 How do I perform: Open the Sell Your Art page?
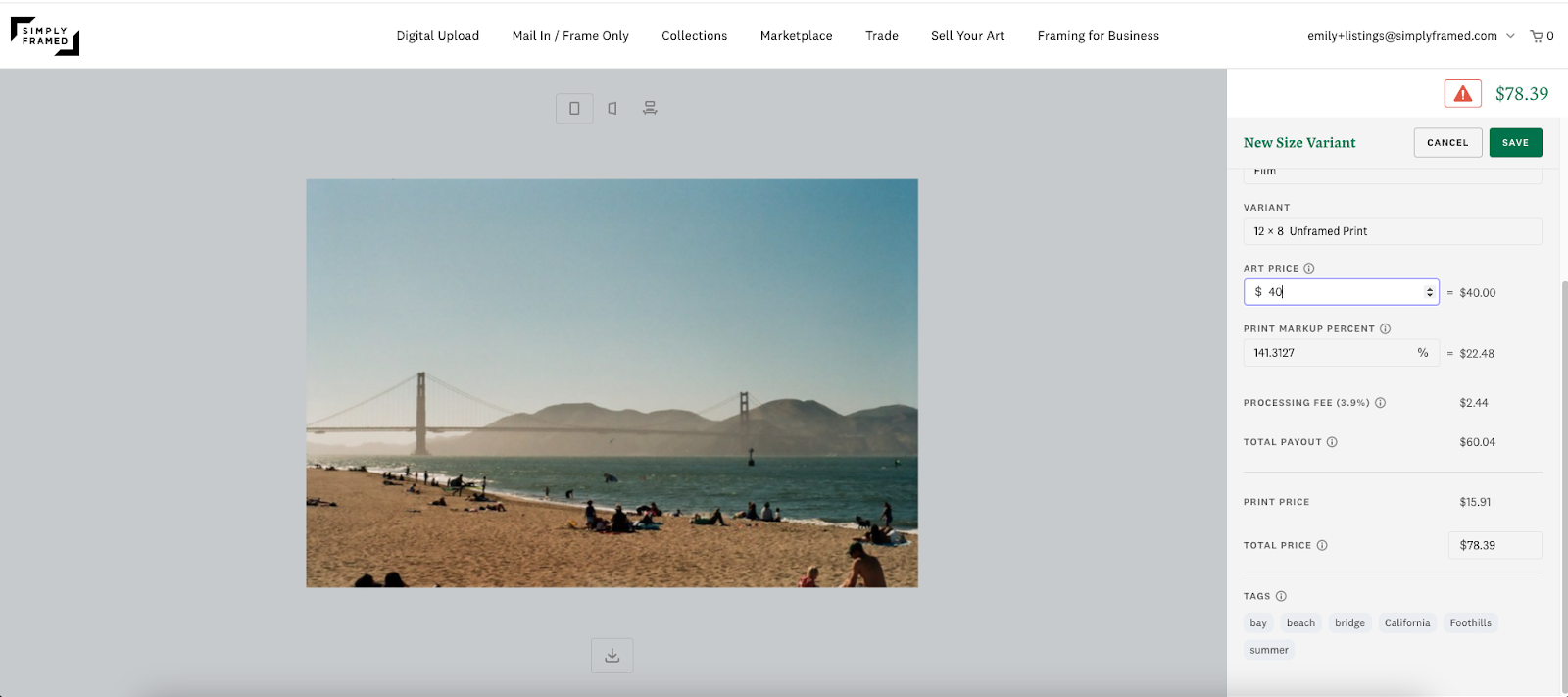coord(968,36)
